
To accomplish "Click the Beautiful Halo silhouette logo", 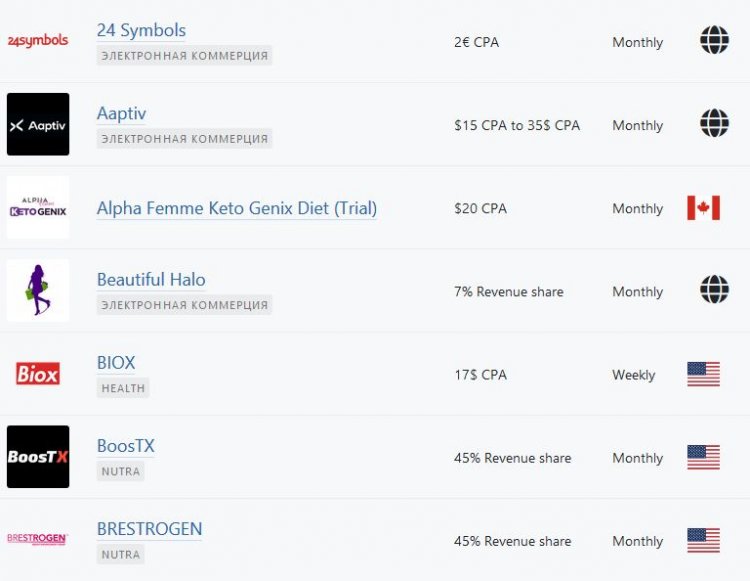I will [38, 290].
